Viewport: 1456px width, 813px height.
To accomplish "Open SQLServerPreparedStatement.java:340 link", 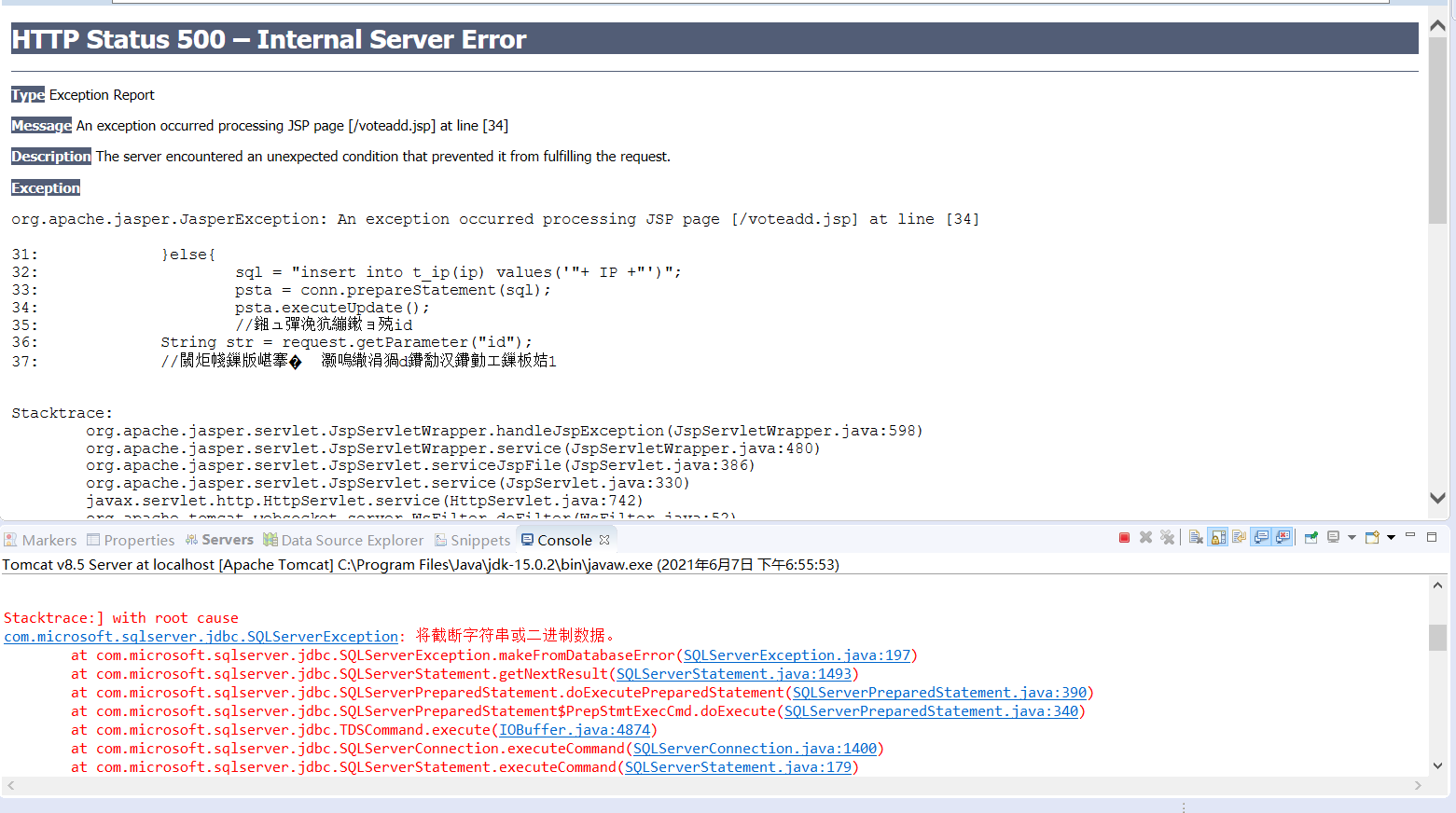I will point(931,711).
